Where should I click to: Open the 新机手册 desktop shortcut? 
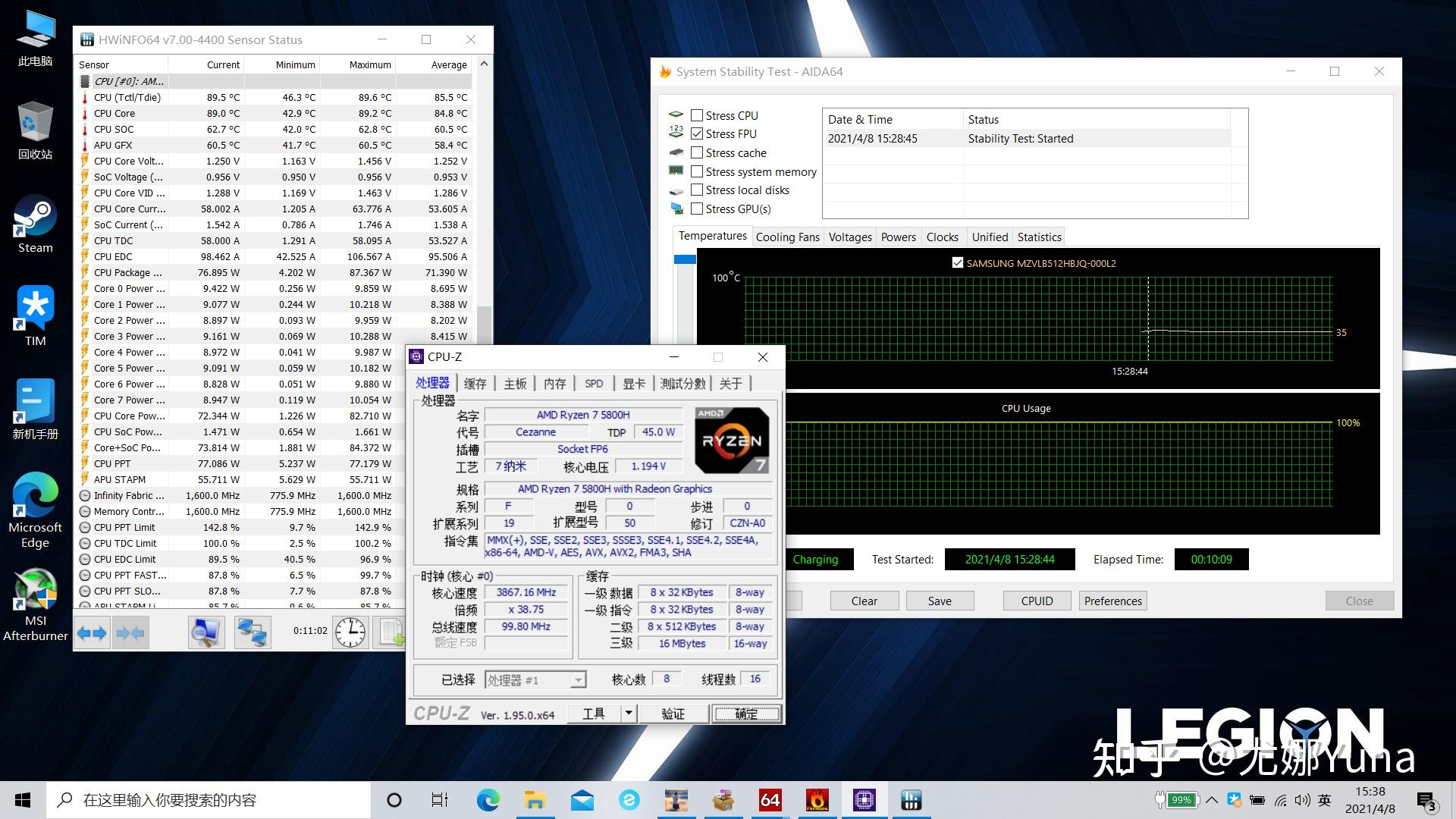click(36, 410)
